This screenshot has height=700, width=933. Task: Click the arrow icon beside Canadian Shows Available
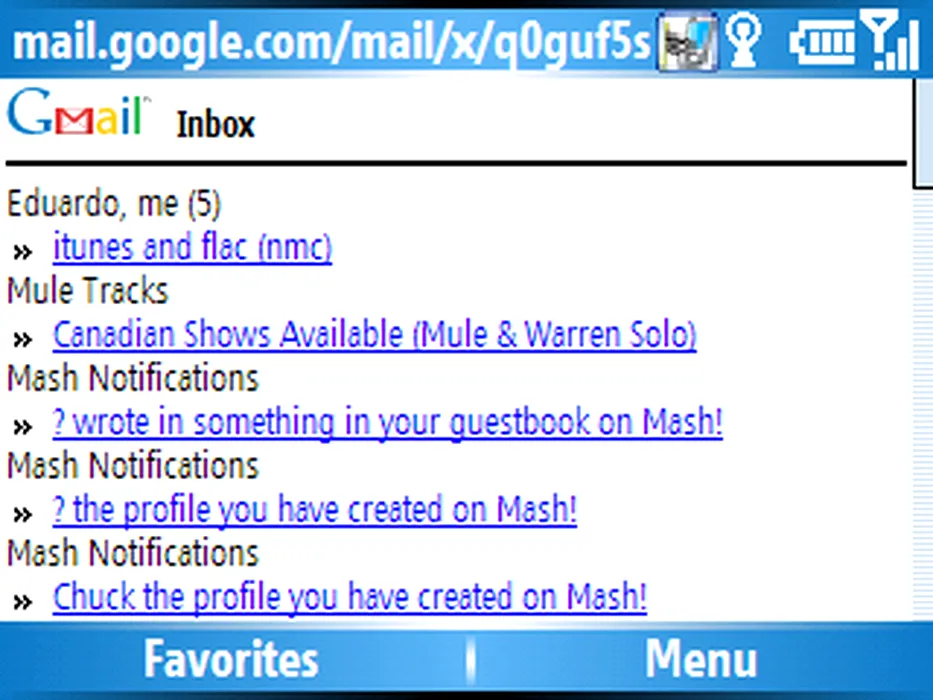[23, 340]
